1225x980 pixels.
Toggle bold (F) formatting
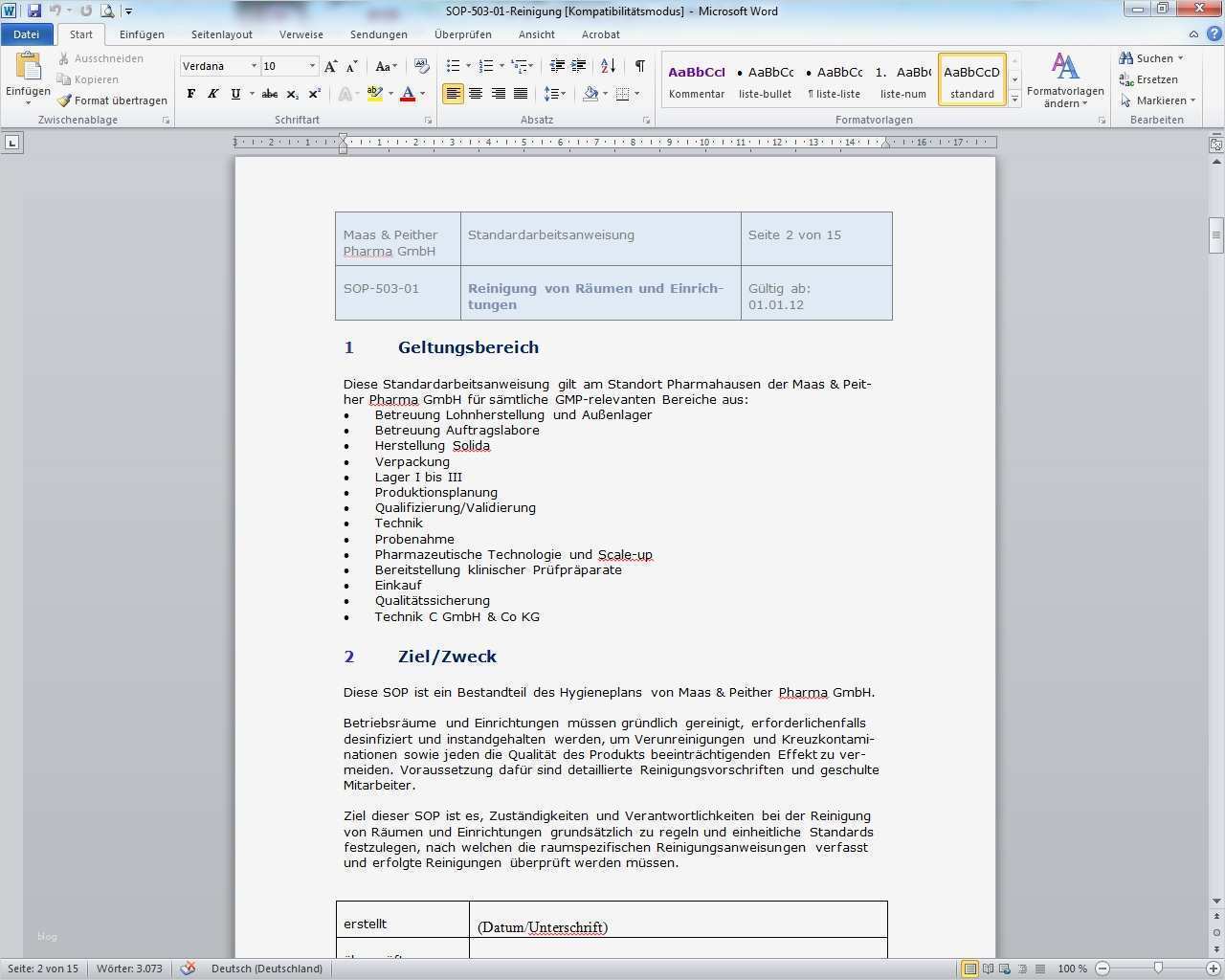click(191, 94)
